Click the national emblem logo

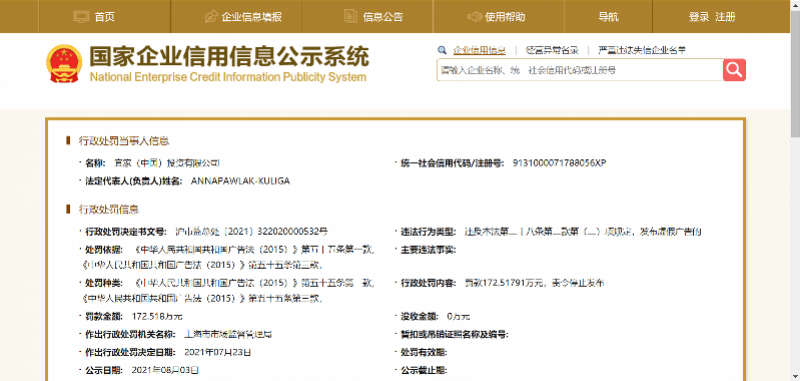point(64,63)
